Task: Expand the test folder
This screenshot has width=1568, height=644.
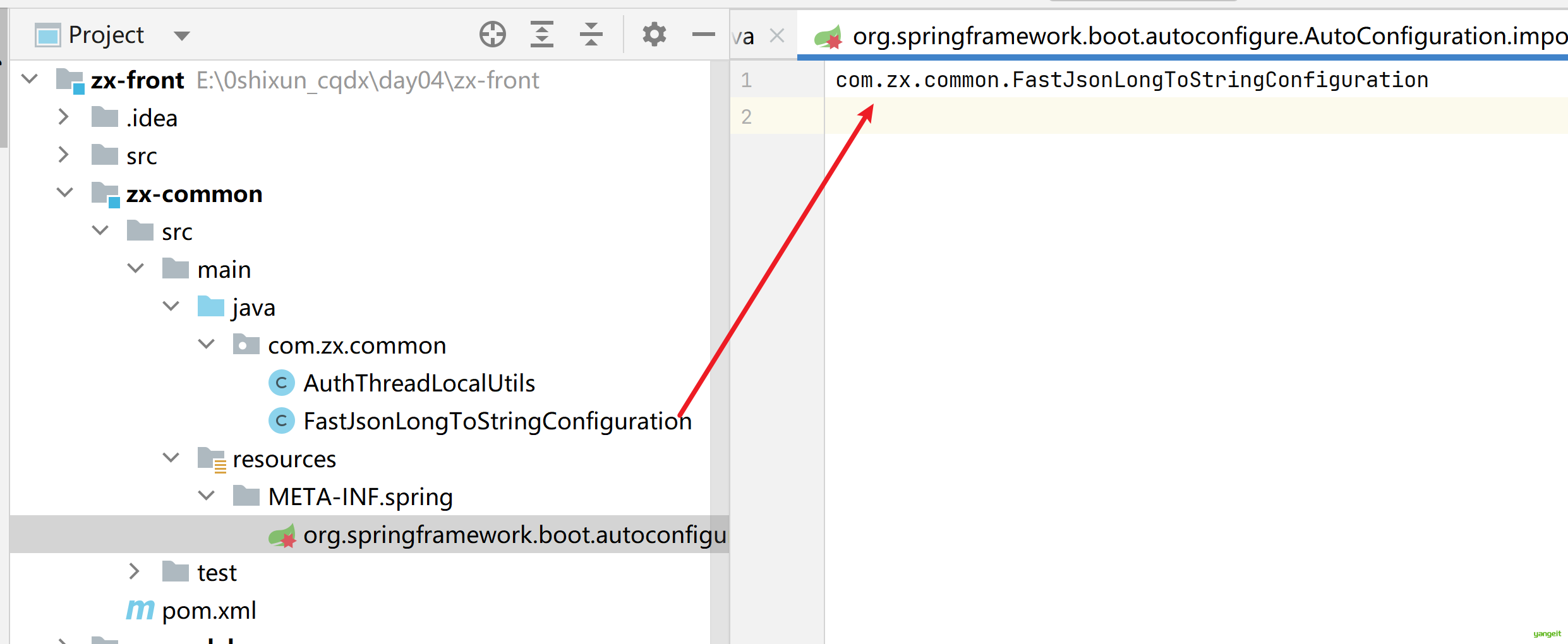Action: [x=134, y=572]
